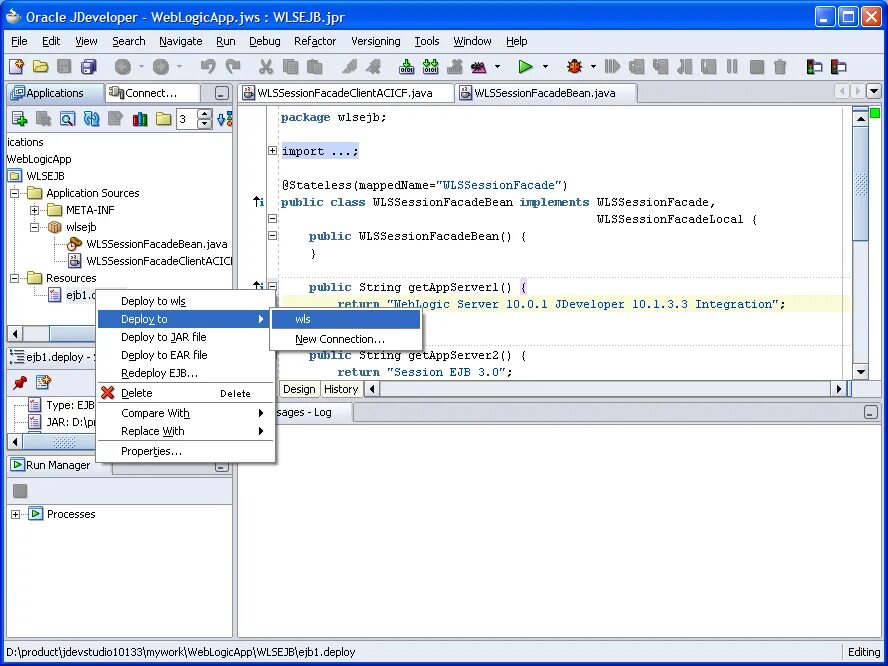888x666 pixels.
Task: Click the Cut scissors icon
Action: click(266, 67)
